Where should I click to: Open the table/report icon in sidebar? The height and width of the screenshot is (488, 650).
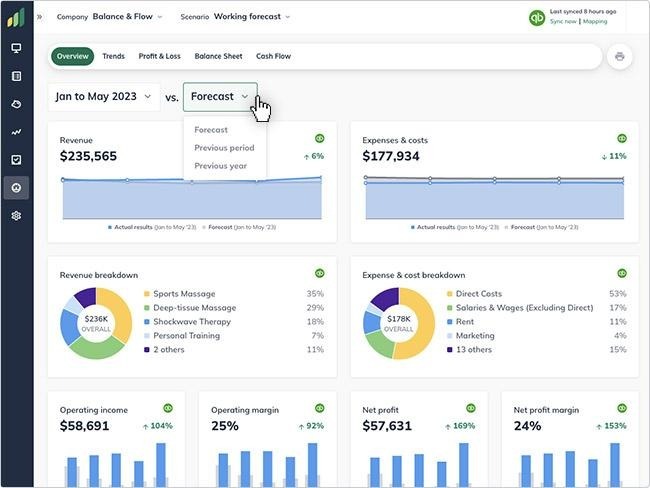16,76
